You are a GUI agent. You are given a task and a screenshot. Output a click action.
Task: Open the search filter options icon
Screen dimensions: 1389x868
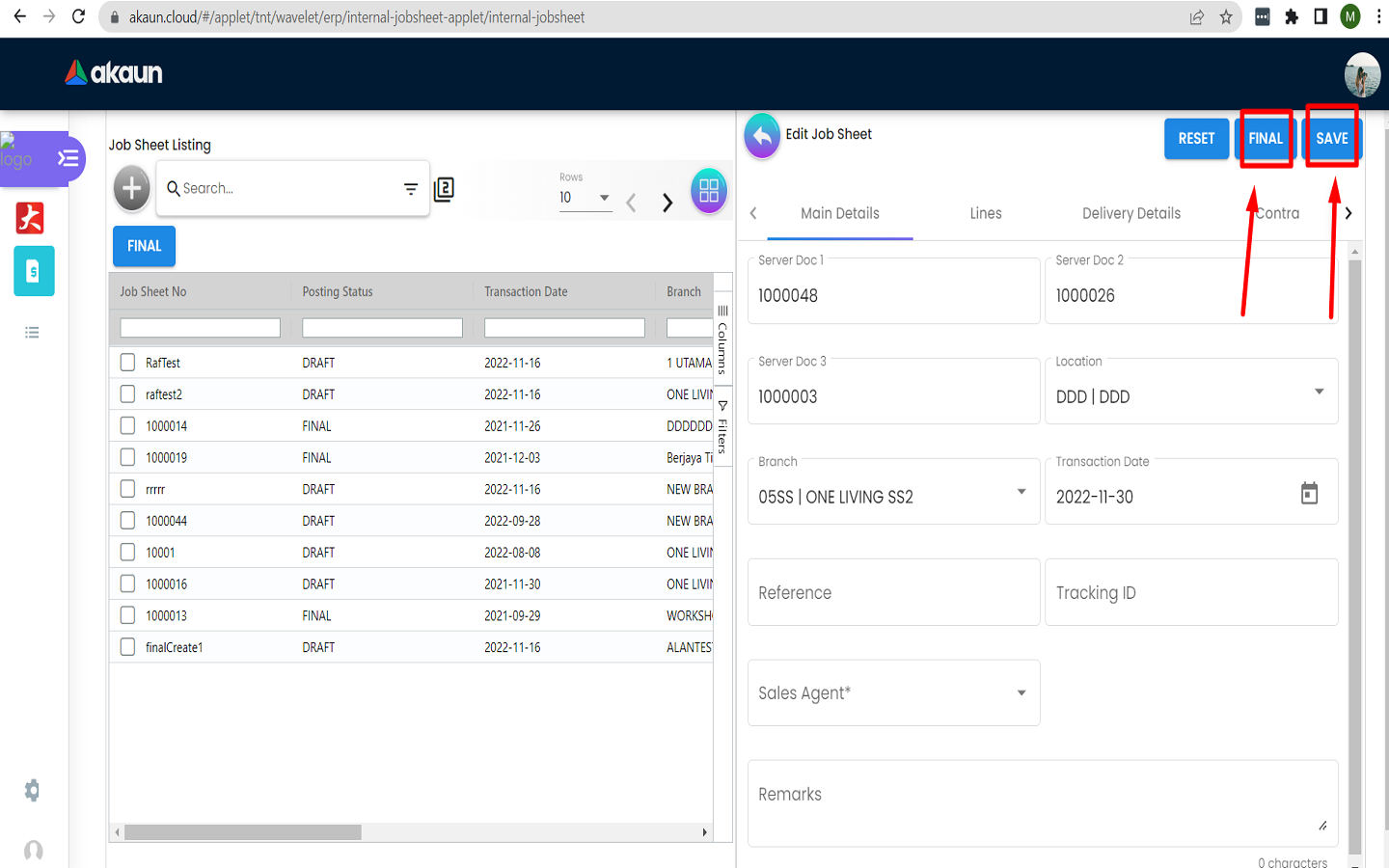(x=411, y=189)
